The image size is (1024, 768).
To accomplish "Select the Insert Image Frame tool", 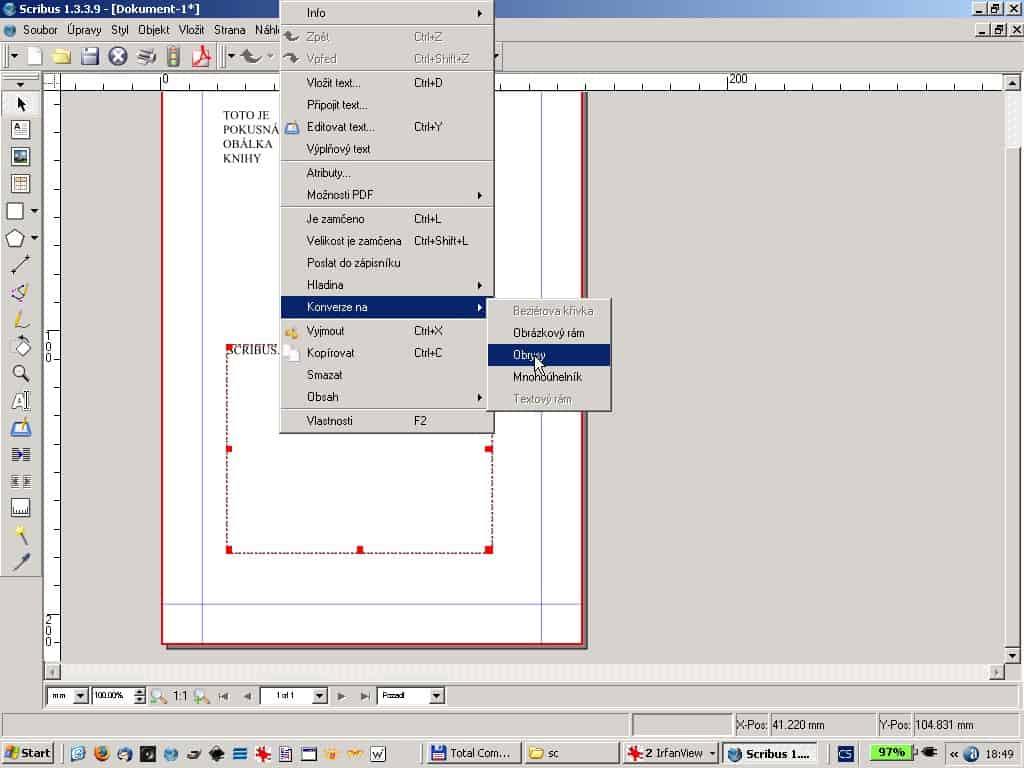I will [x=20, y=157].
